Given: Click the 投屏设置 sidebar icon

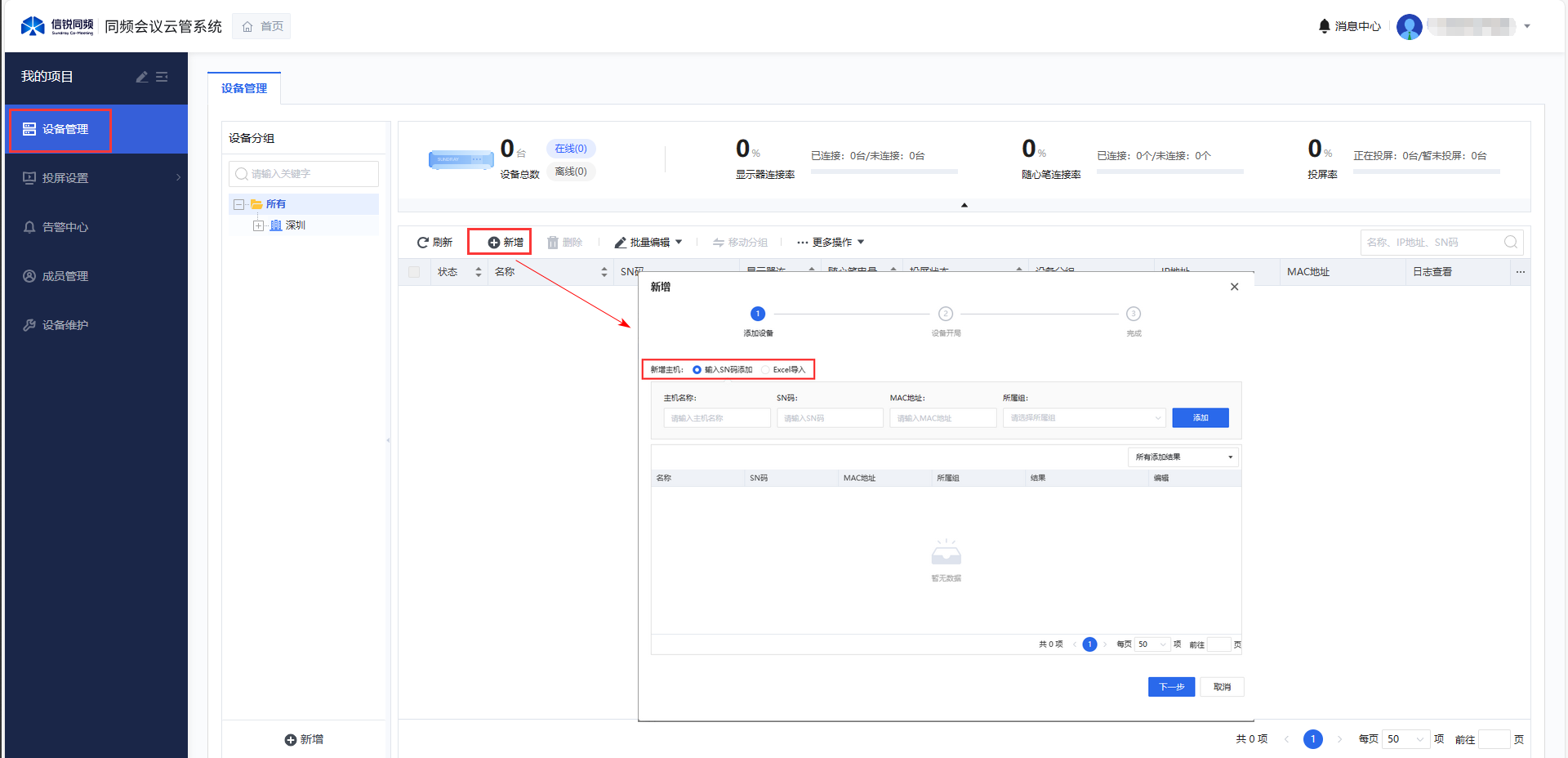Looking at the screenshot, I should pos(29,178).
